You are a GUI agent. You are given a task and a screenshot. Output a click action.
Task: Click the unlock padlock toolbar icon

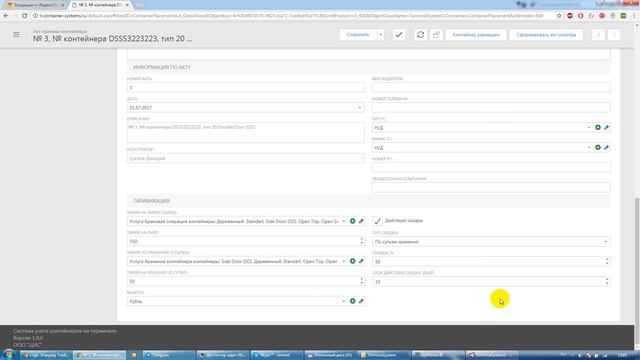tap(436, 35)
